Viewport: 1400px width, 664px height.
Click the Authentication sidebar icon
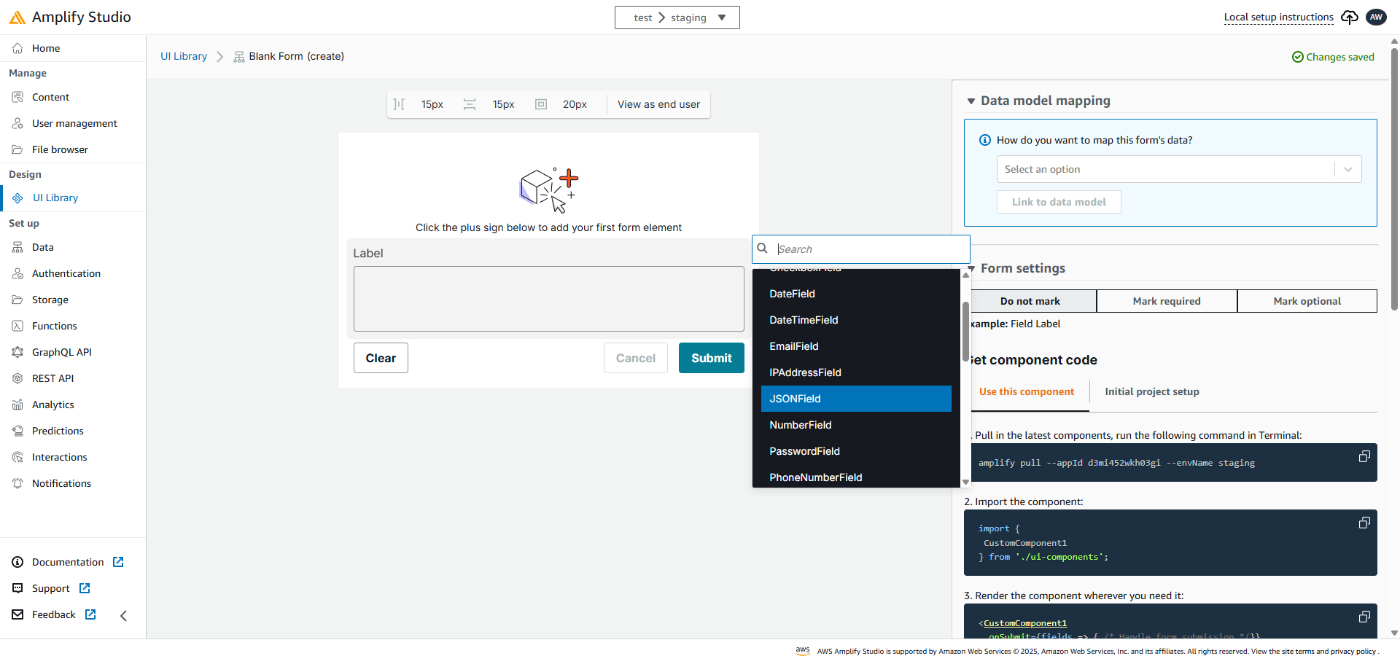pyautogui.click(x=17, y=273)
